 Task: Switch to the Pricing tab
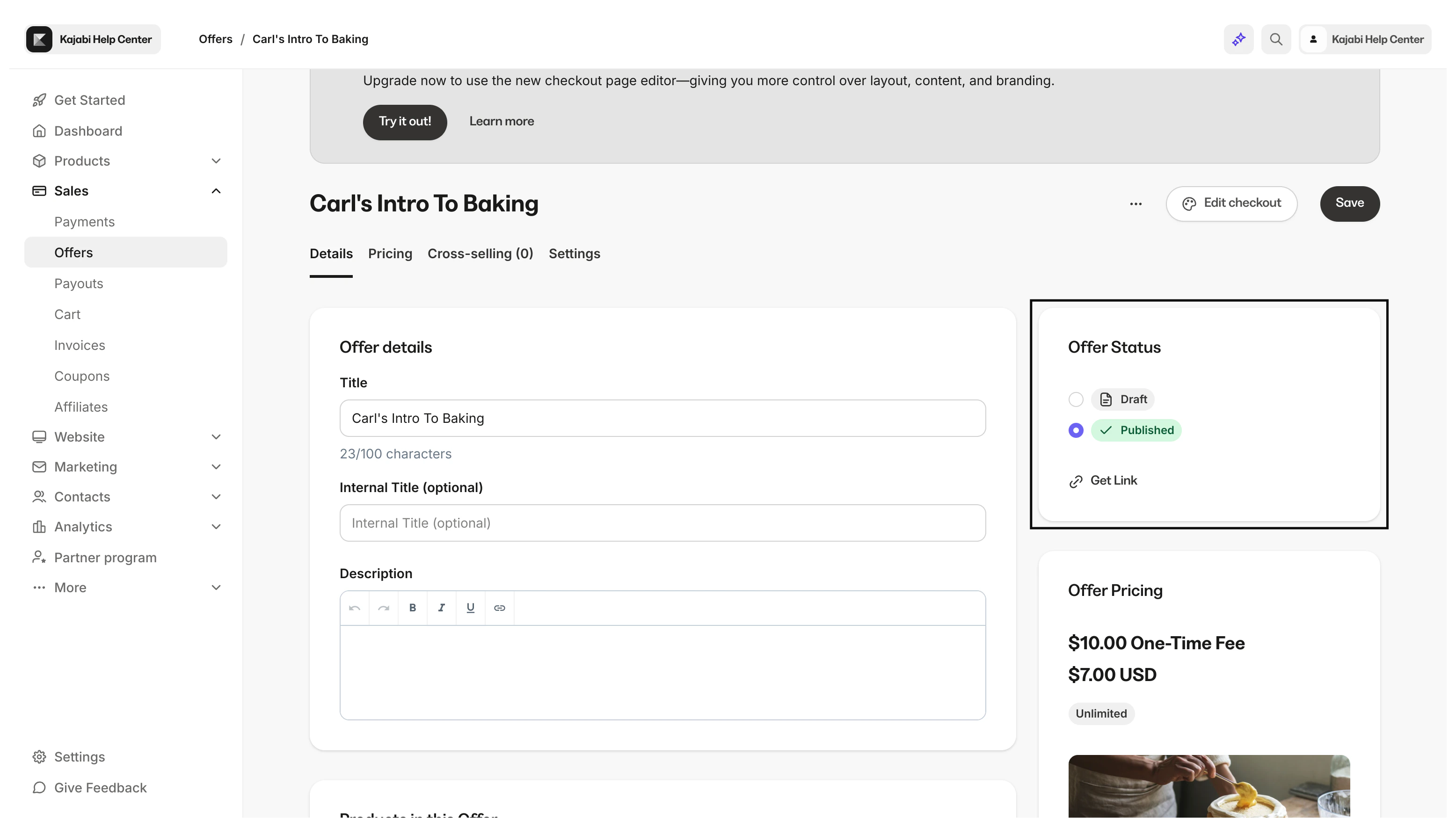coord(390,254)
